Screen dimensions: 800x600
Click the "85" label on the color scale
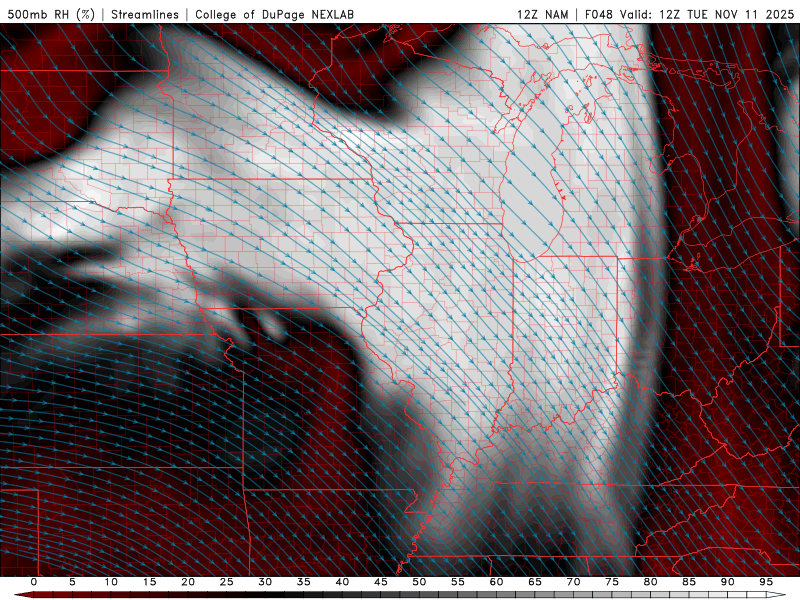[x=689, y=582]
